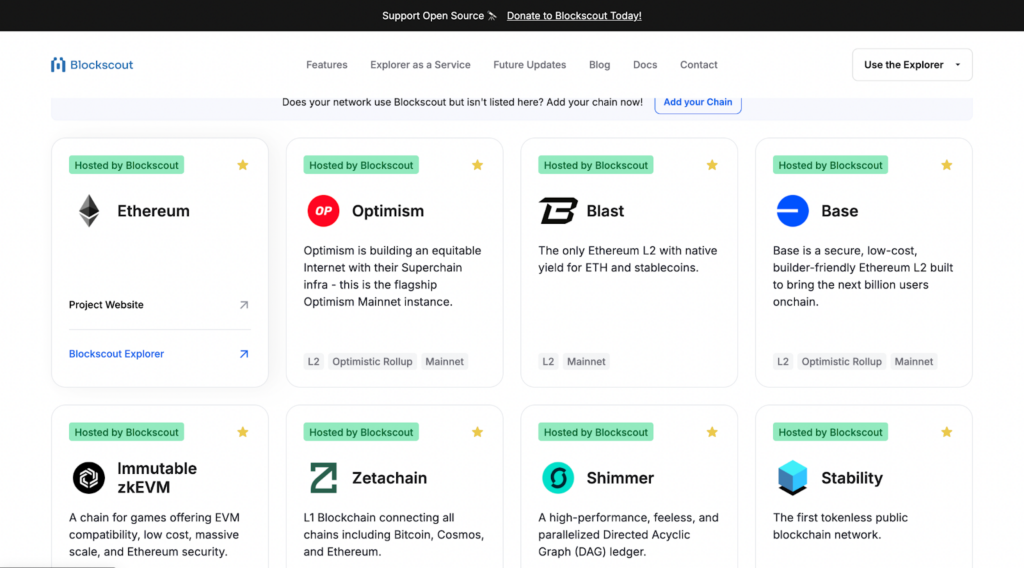
Task: Click Hosted by Blockscout badge on Optimism
Action: (x=360, y=165)
